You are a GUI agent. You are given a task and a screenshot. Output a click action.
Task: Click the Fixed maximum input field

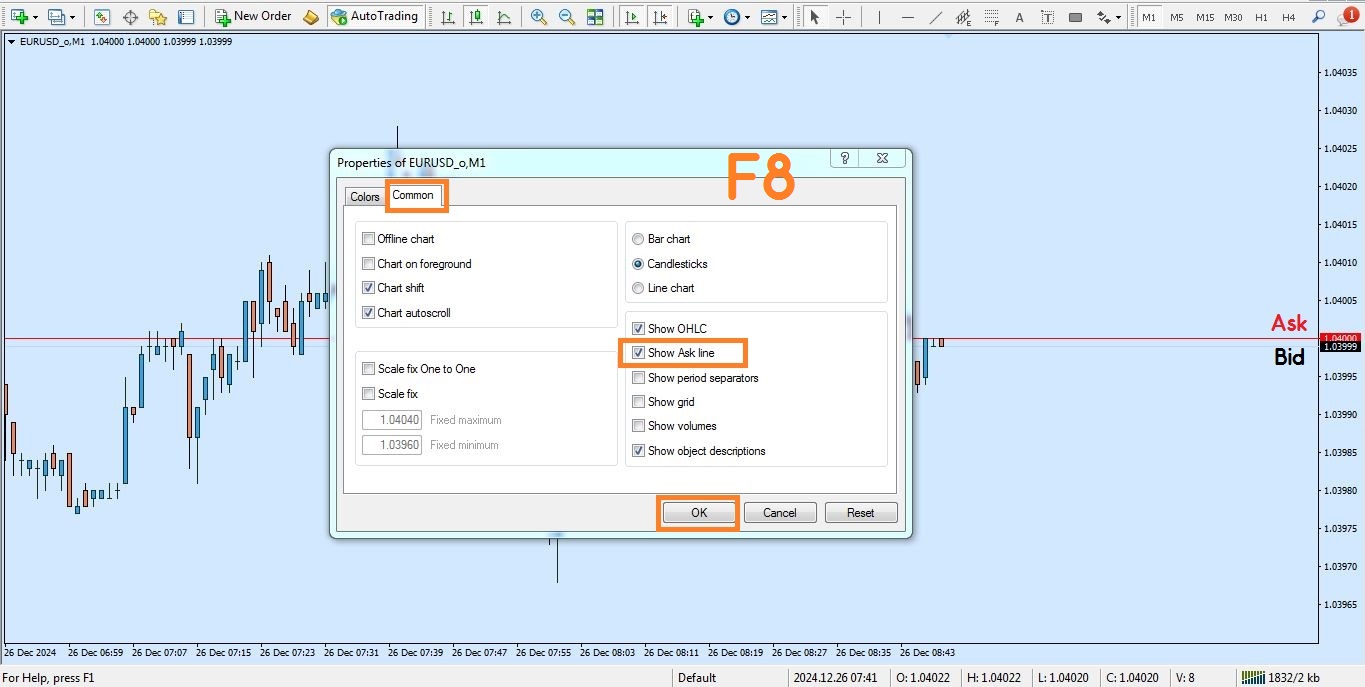point(392,420)
